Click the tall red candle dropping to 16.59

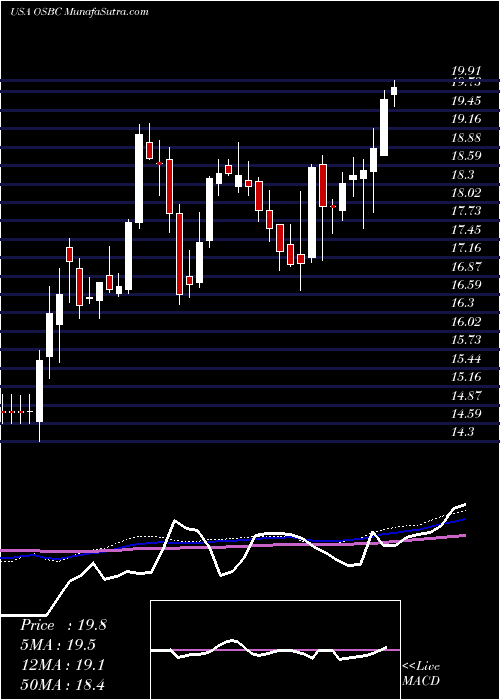(179, 254)
